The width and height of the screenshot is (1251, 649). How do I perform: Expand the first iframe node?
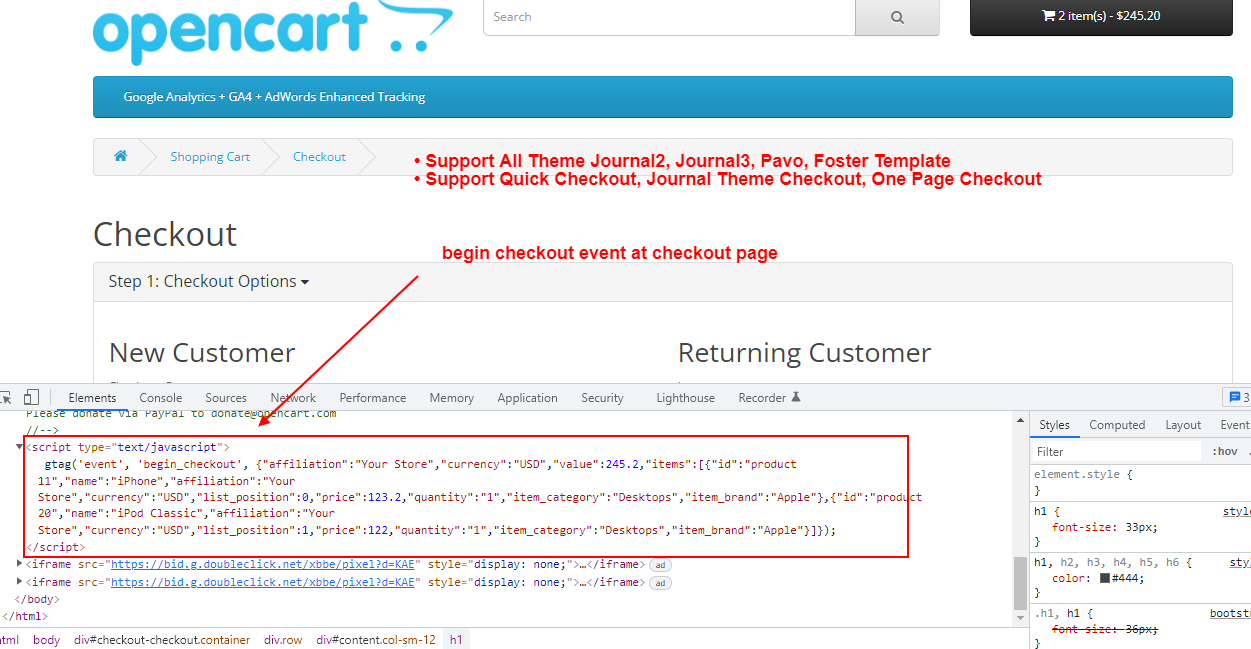coord(20,564)
